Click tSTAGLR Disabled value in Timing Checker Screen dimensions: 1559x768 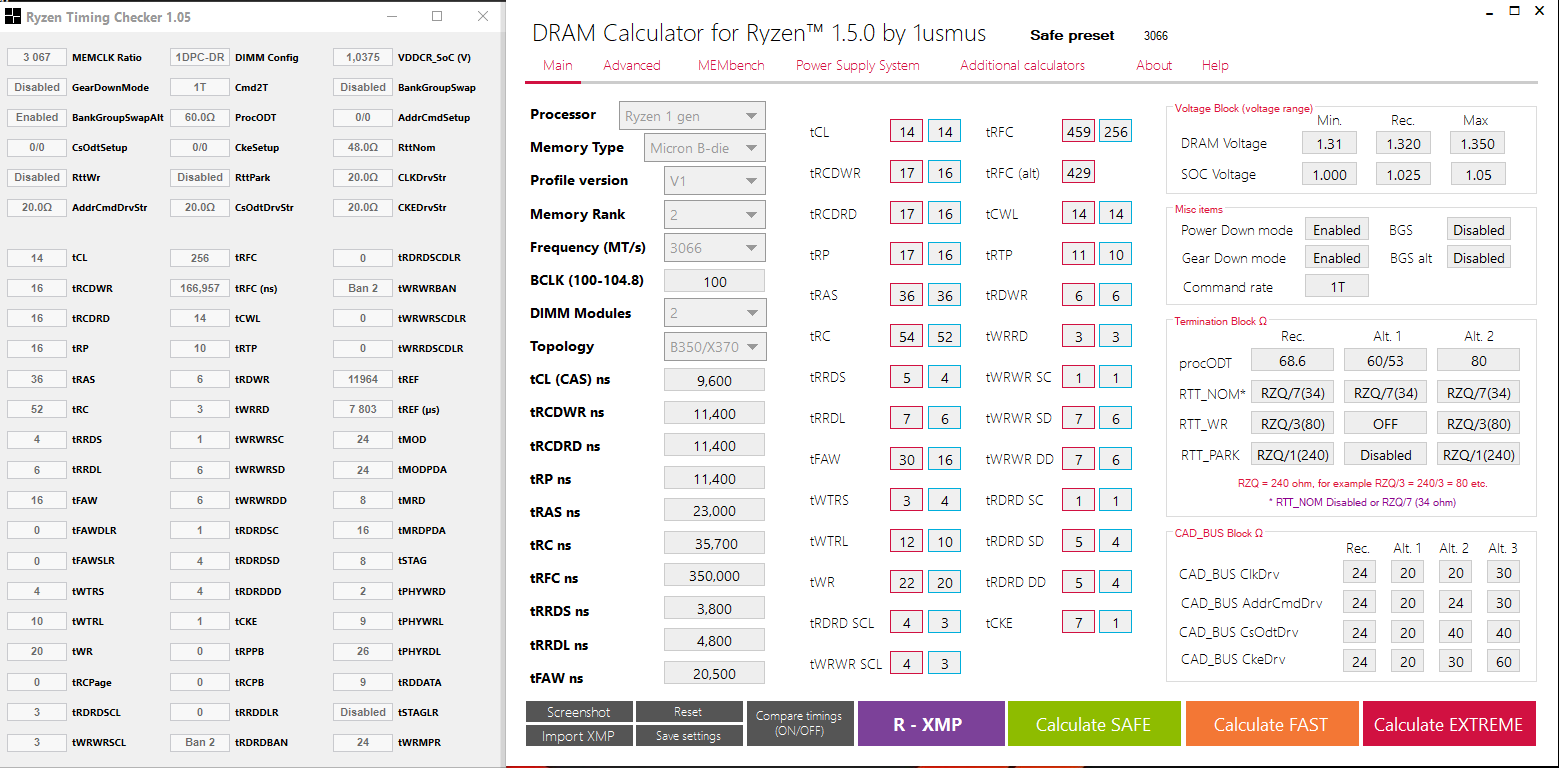click(x=363, y=712)
